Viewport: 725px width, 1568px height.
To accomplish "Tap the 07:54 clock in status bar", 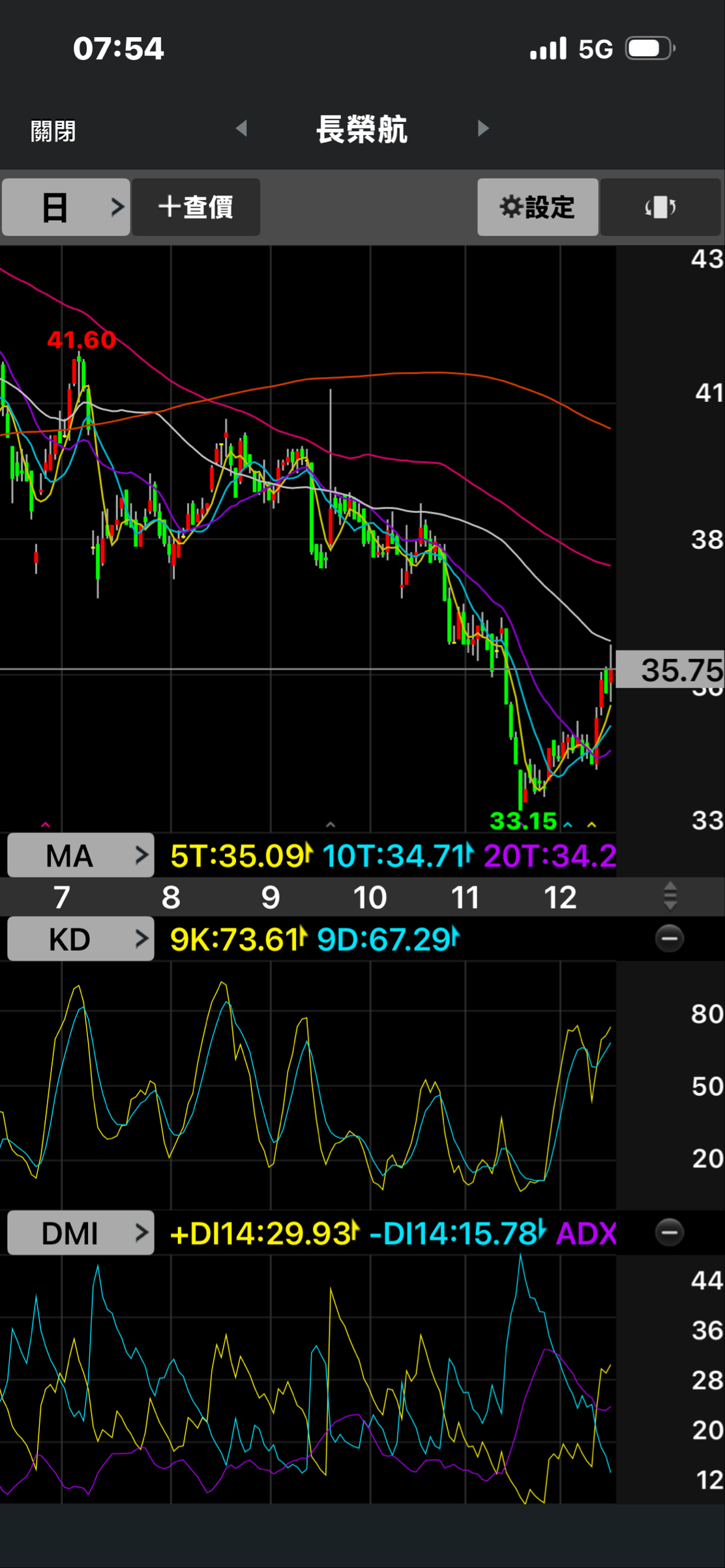I will point(118,48).
